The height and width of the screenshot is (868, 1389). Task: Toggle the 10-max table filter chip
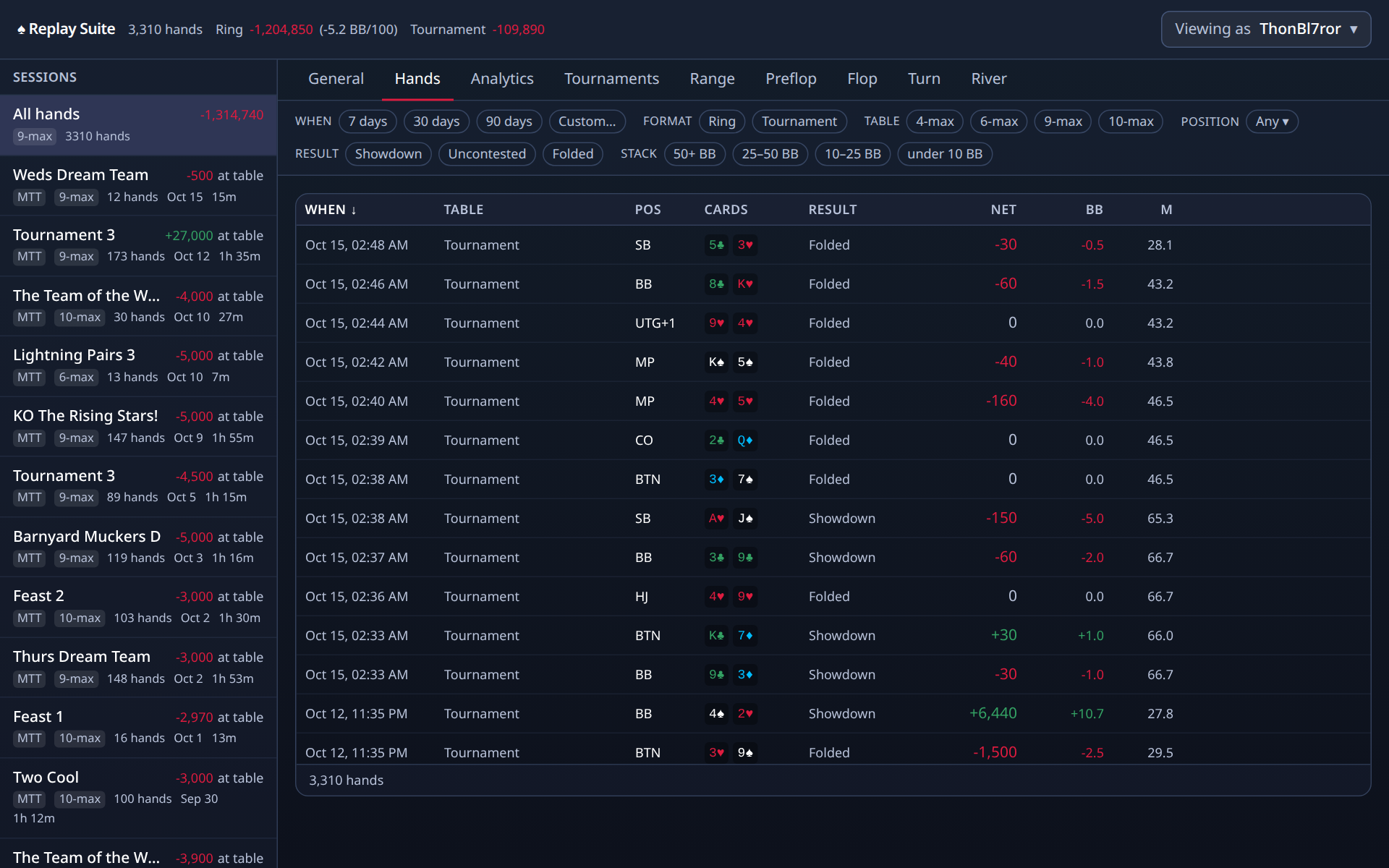[1131, 122]
